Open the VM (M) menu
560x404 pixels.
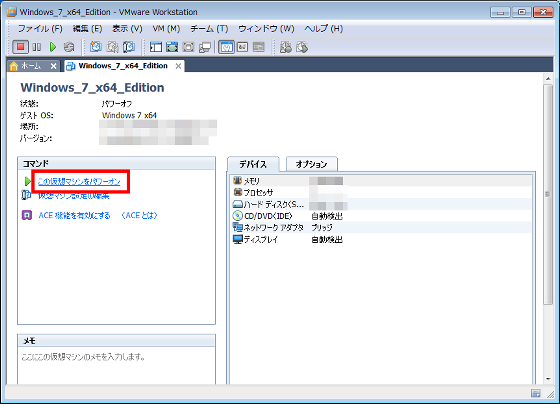(166, 29)
